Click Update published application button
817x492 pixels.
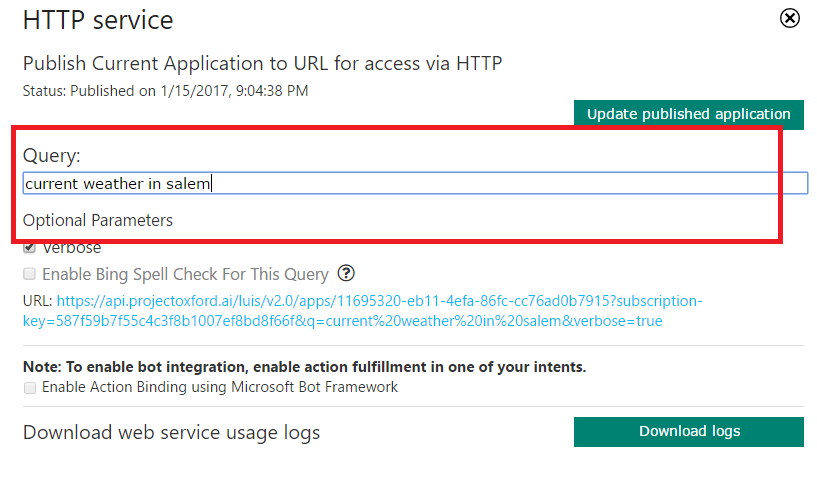click(x=688, y=114)
